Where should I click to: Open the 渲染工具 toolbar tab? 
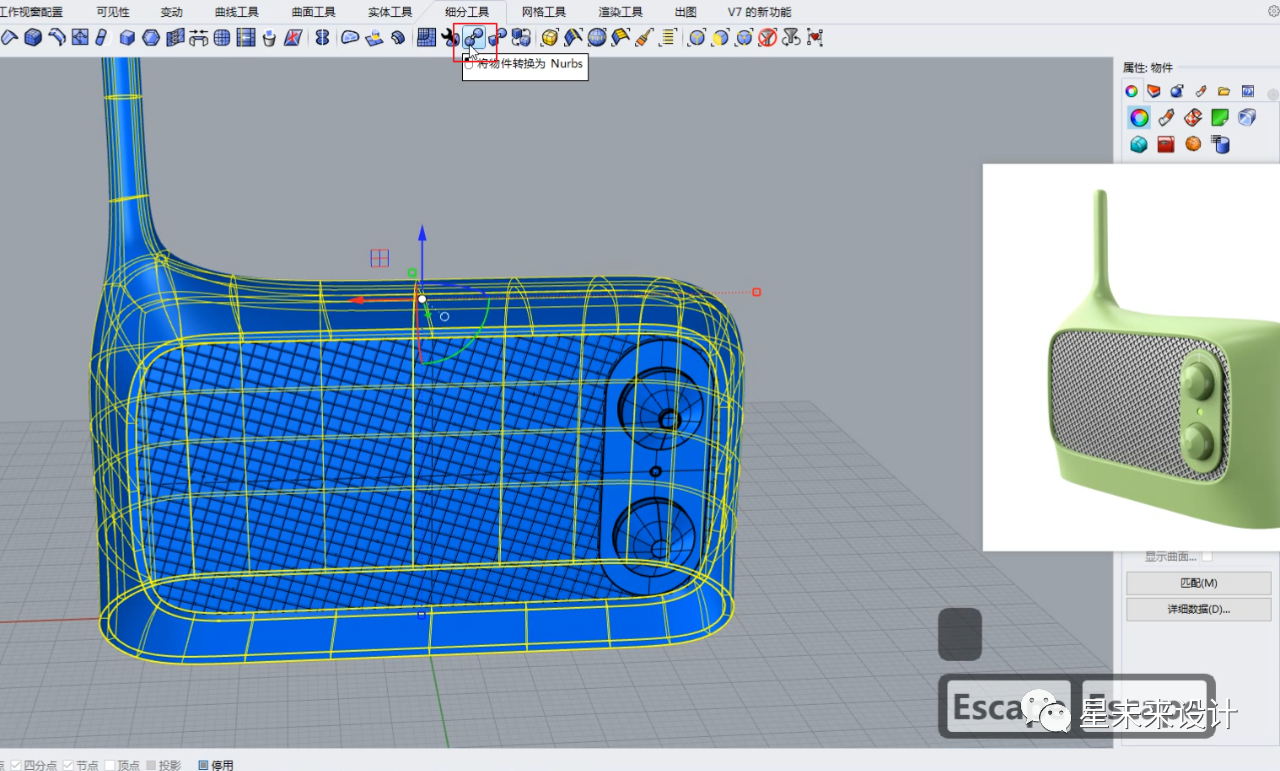[621, 12]
